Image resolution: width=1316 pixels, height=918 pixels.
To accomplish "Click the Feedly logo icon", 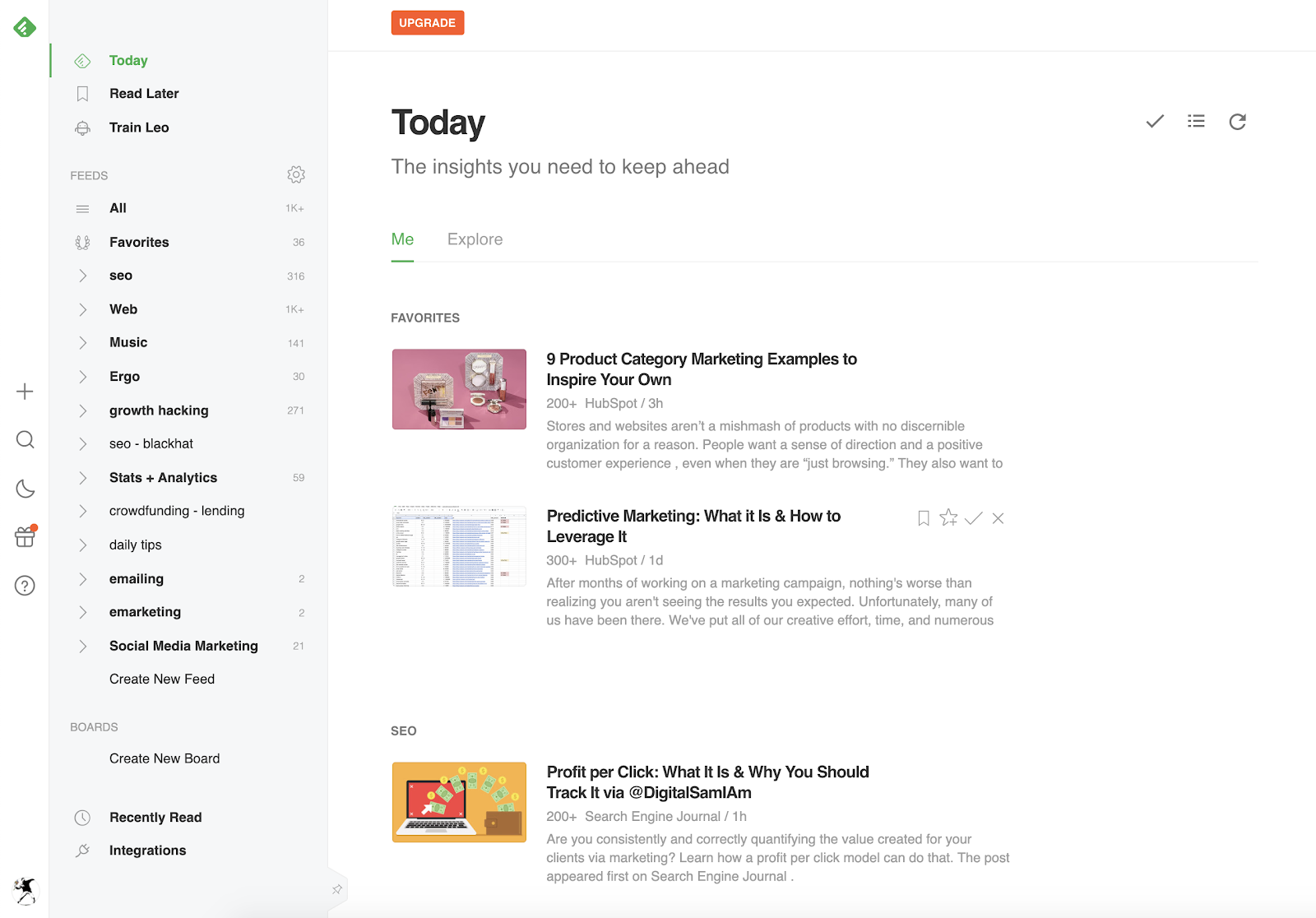I will [x=25, y=27].
